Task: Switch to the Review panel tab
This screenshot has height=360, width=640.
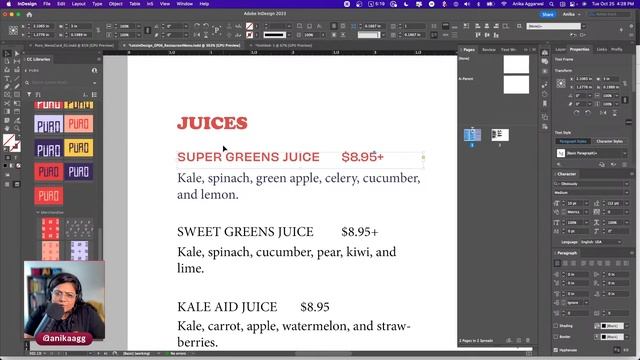Action: [489, 50]
